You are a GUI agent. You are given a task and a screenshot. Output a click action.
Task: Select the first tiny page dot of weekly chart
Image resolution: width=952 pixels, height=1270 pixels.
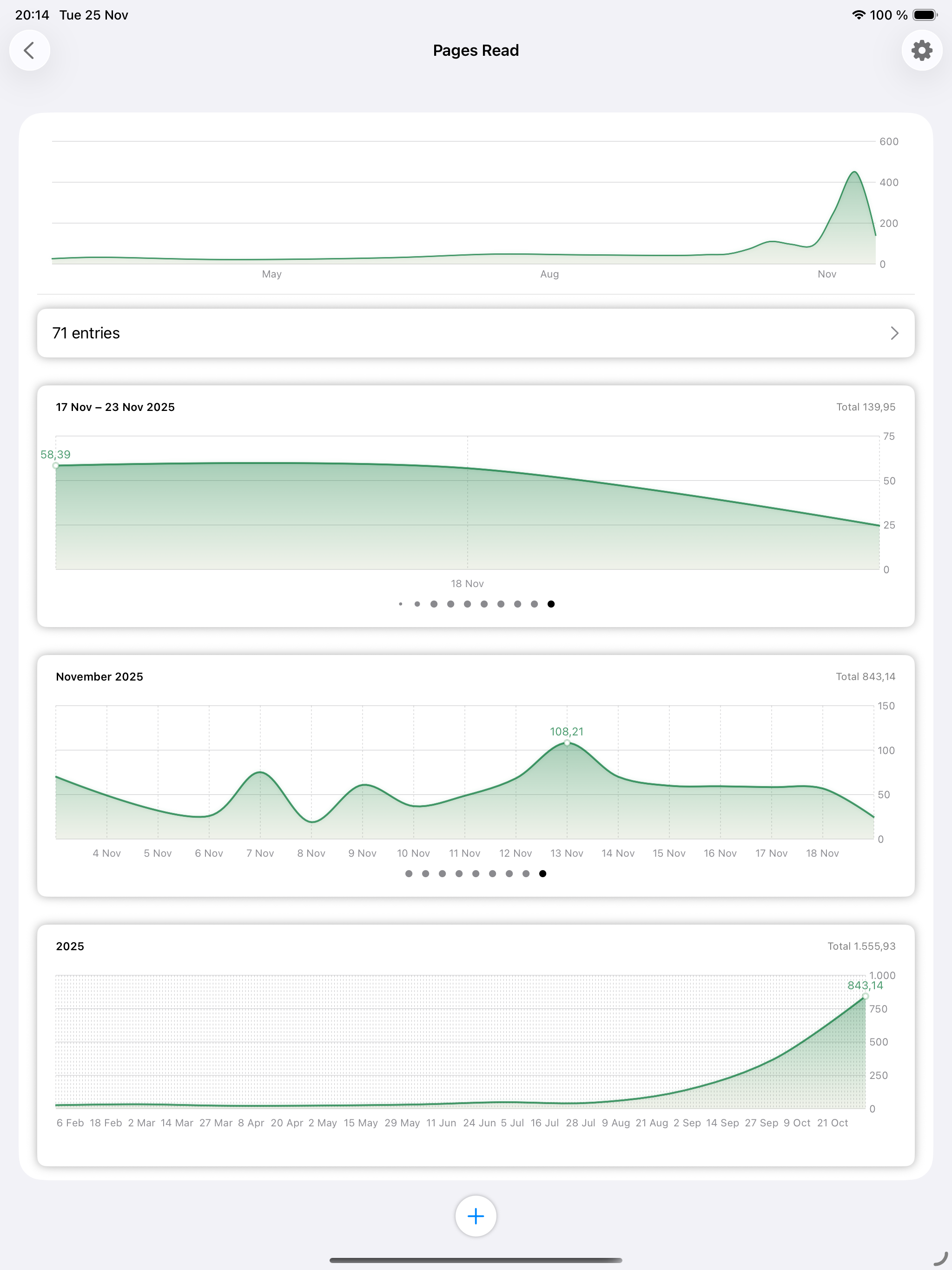400,604
